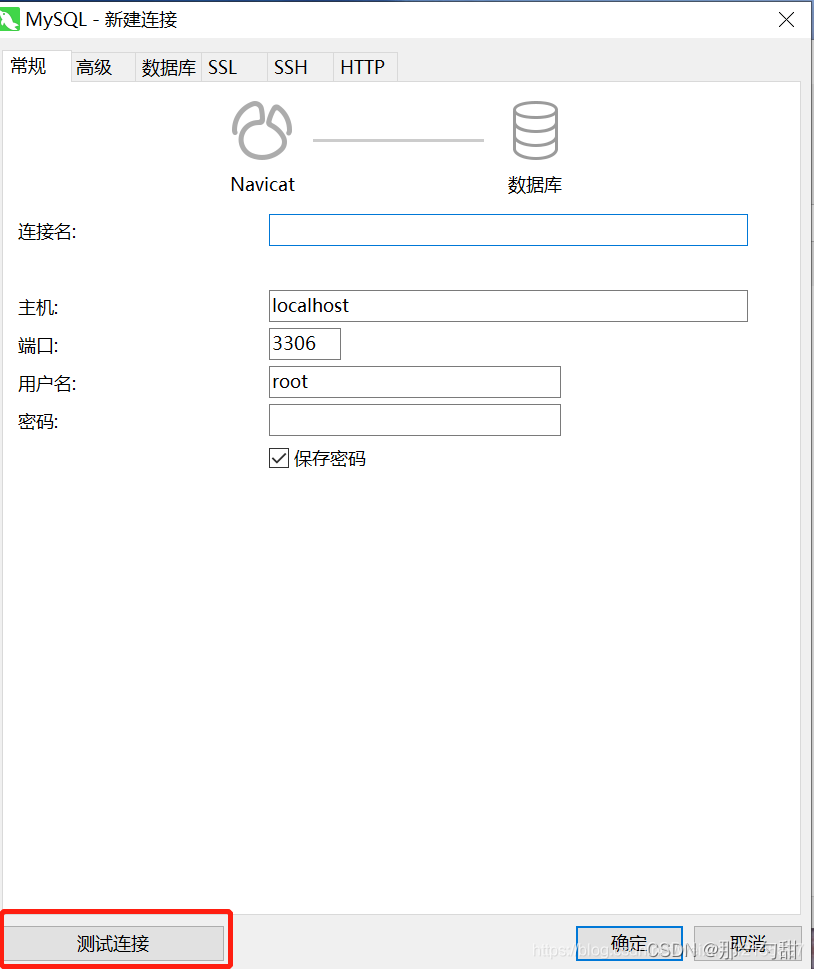The height and width of the screenshot is (969, 814).
Task: Click the Navicat logo icon
Action: point(262,131)
